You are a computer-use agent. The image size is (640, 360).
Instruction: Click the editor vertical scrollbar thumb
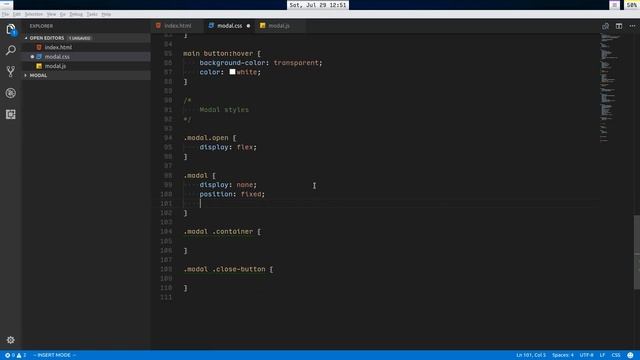click(x=637, y=252)
